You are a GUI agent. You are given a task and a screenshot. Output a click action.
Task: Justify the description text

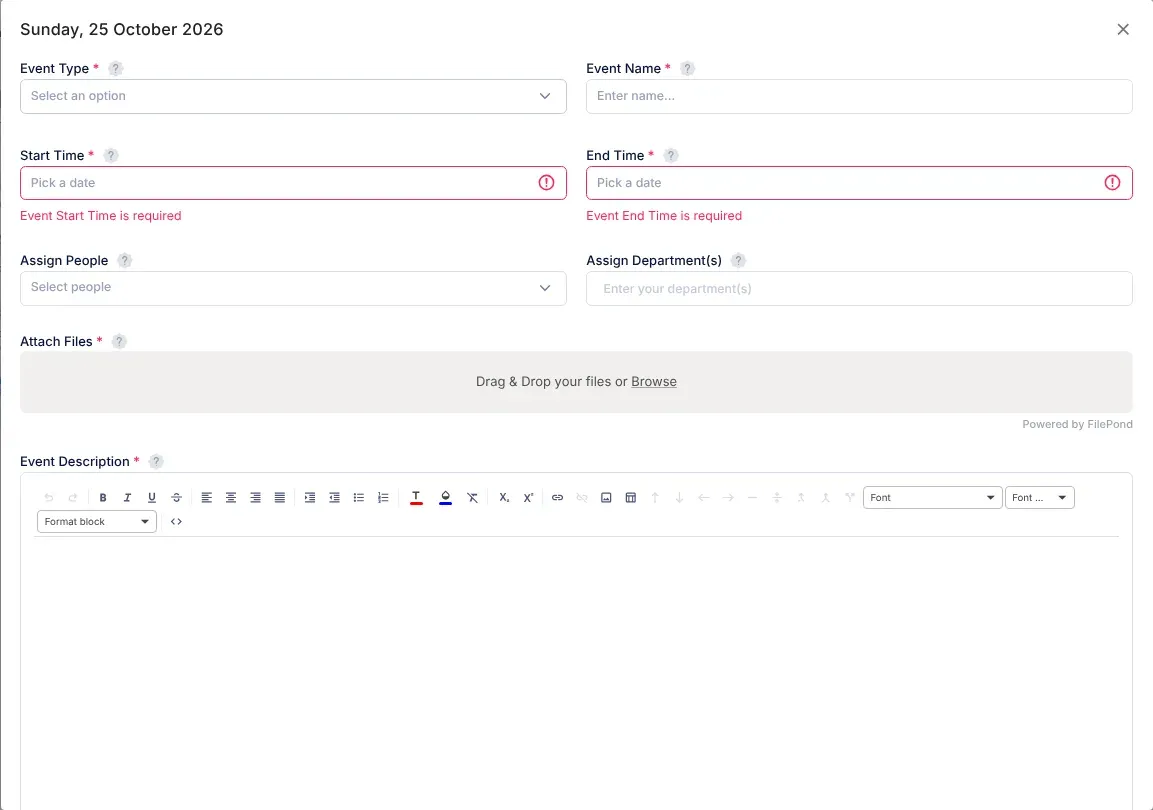(x=279, y=498)
